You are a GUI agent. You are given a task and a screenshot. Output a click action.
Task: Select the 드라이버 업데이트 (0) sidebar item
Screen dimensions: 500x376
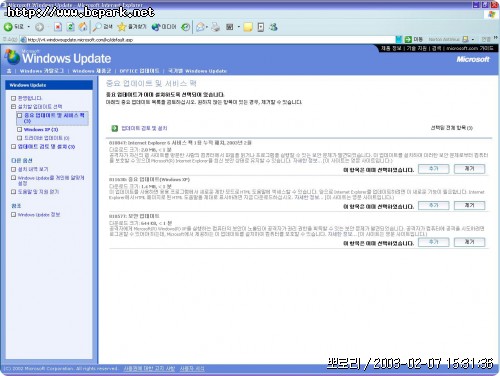coord(46,138)
